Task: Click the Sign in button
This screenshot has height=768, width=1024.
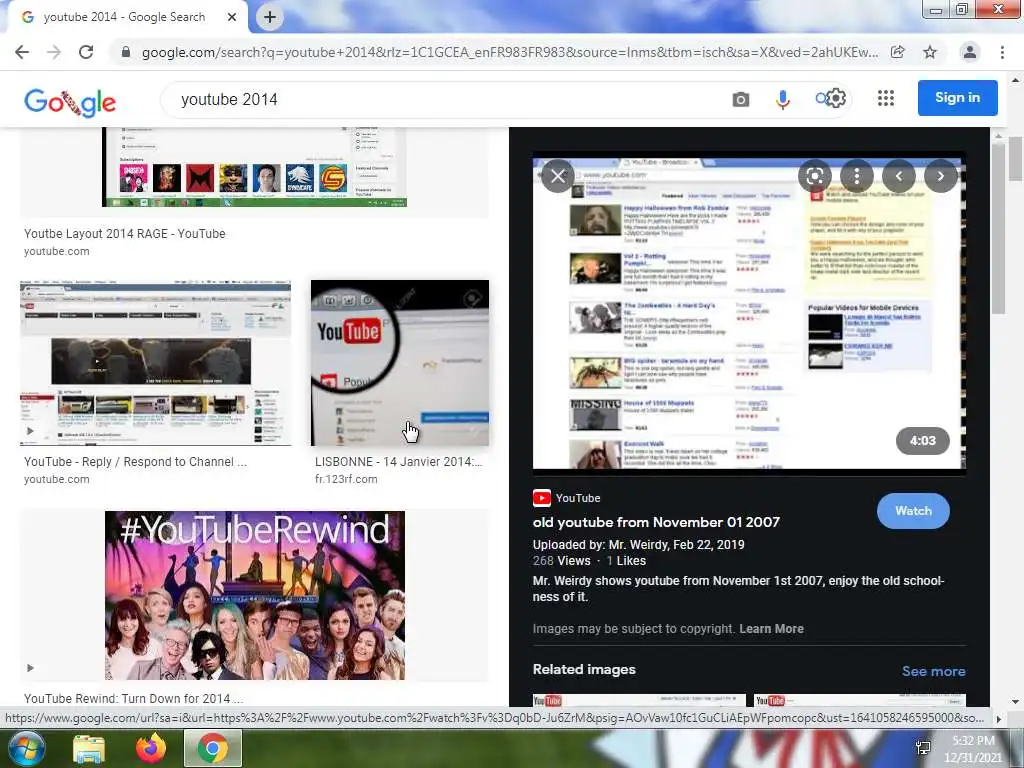Action: [x=957, y=98]
